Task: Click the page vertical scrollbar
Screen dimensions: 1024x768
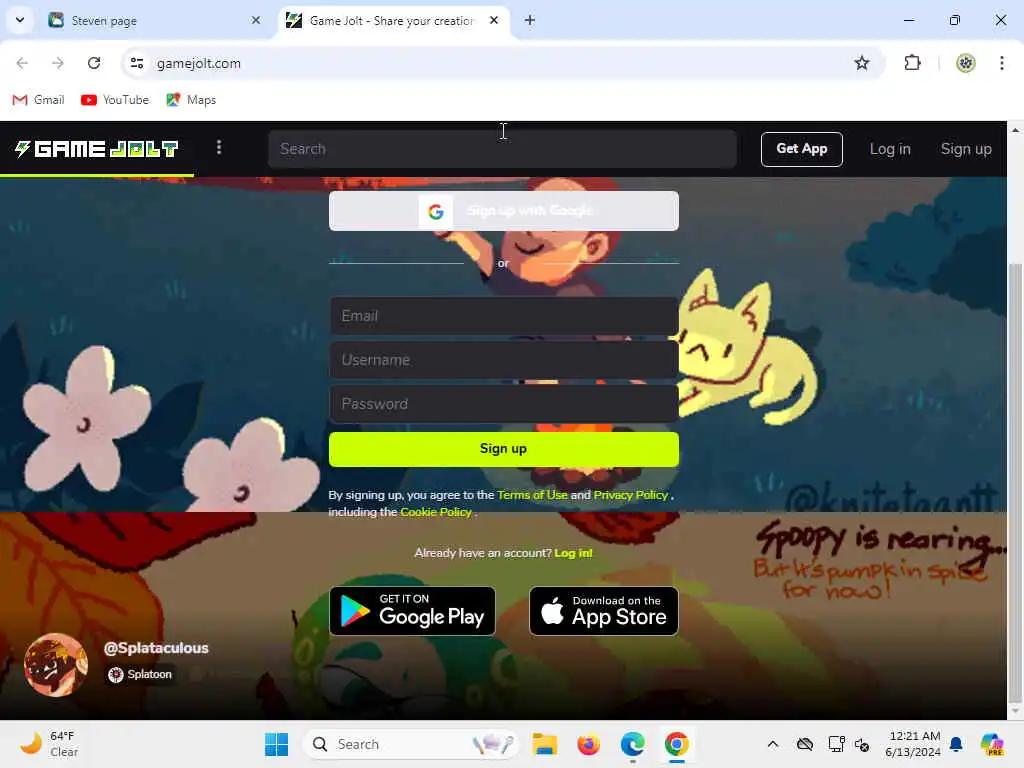Action: point(1015,483)
